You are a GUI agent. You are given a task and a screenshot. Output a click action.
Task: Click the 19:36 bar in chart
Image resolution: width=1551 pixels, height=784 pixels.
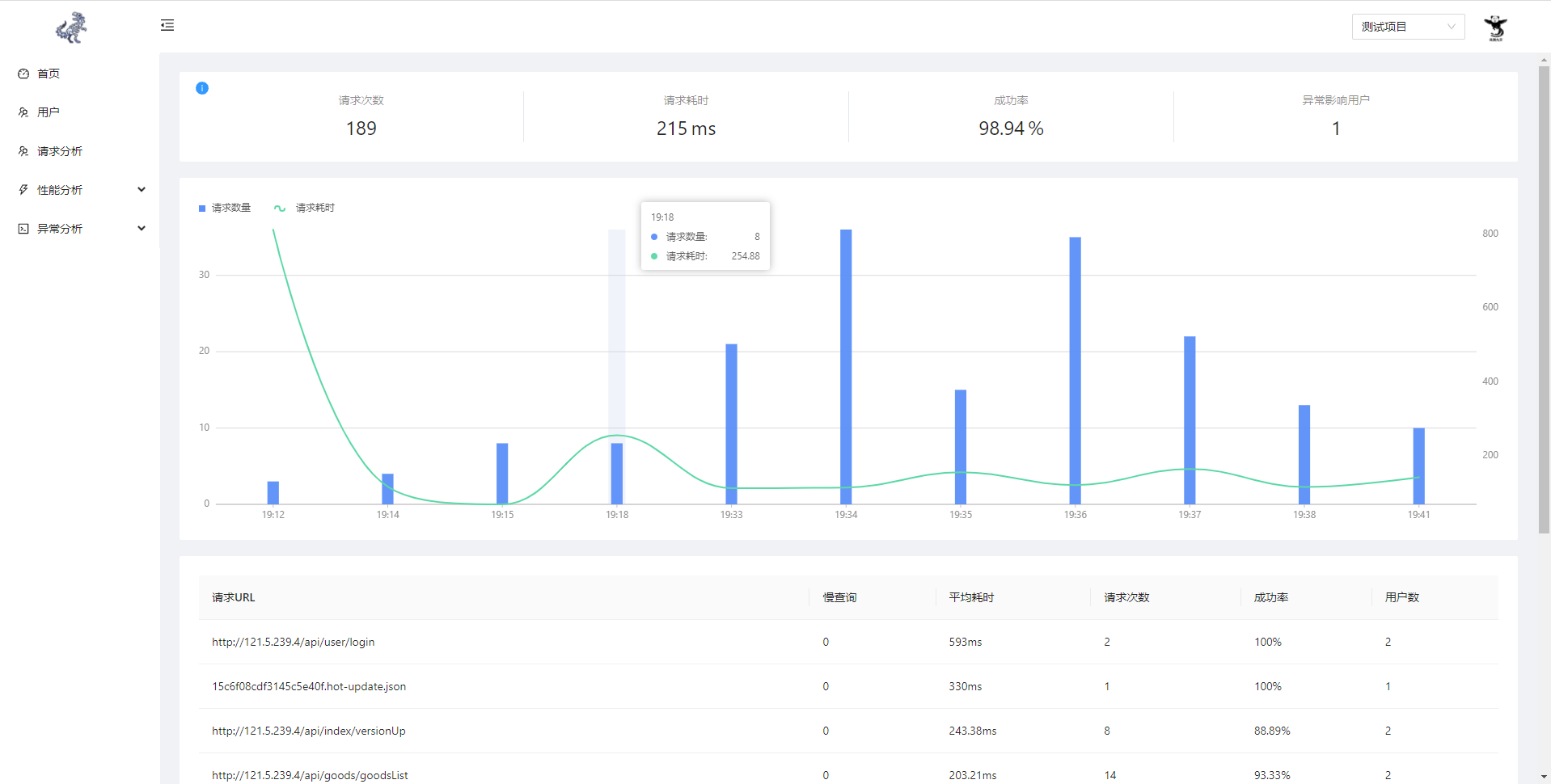pos(1076,370)
